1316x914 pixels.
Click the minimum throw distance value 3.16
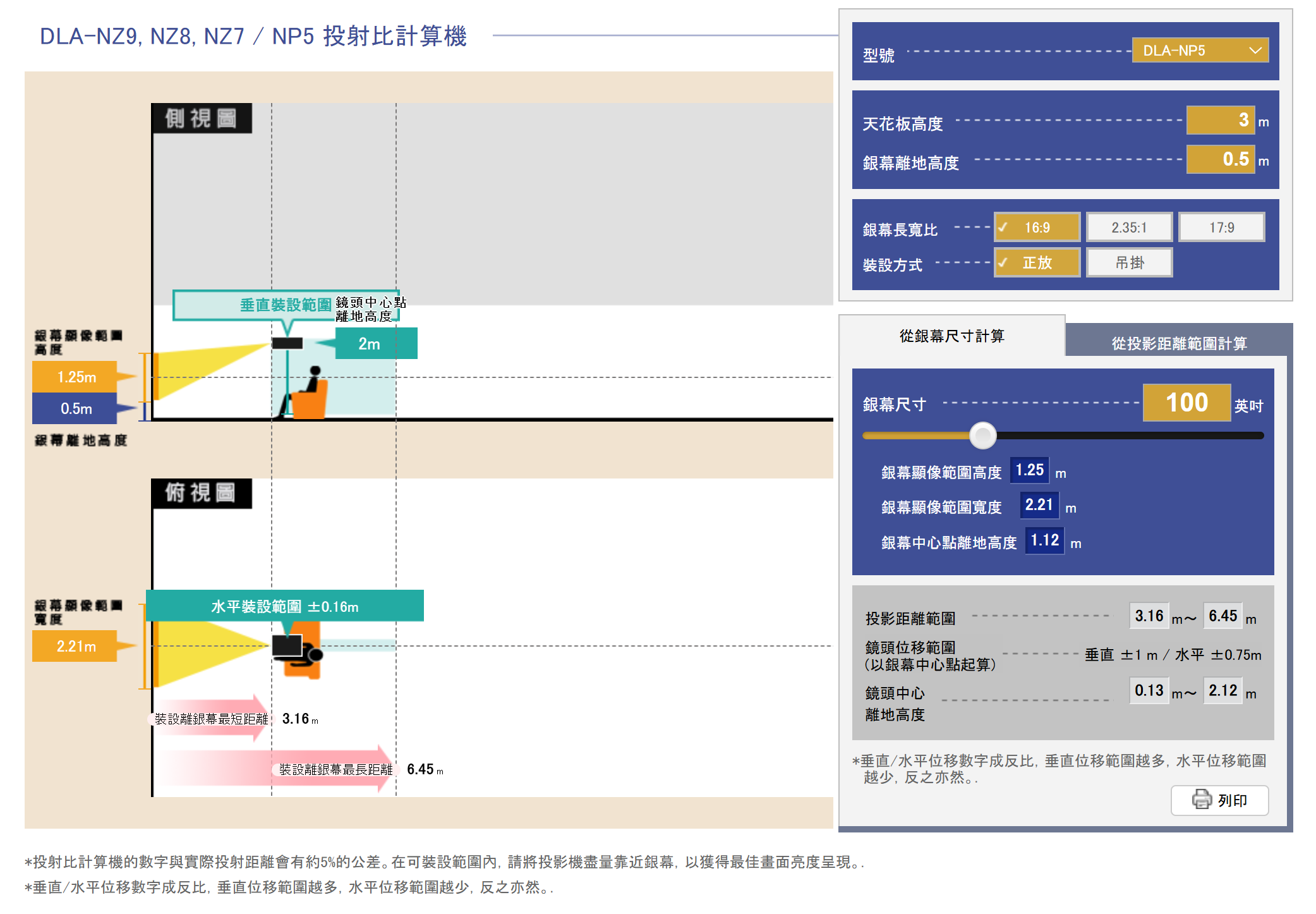click(1149, 616)
